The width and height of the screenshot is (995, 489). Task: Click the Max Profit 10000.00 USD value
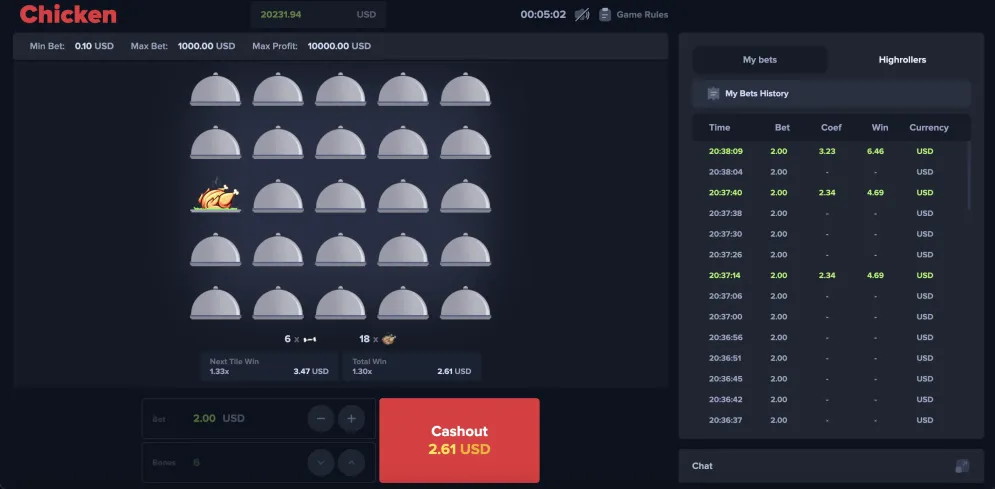pos(339,46)
